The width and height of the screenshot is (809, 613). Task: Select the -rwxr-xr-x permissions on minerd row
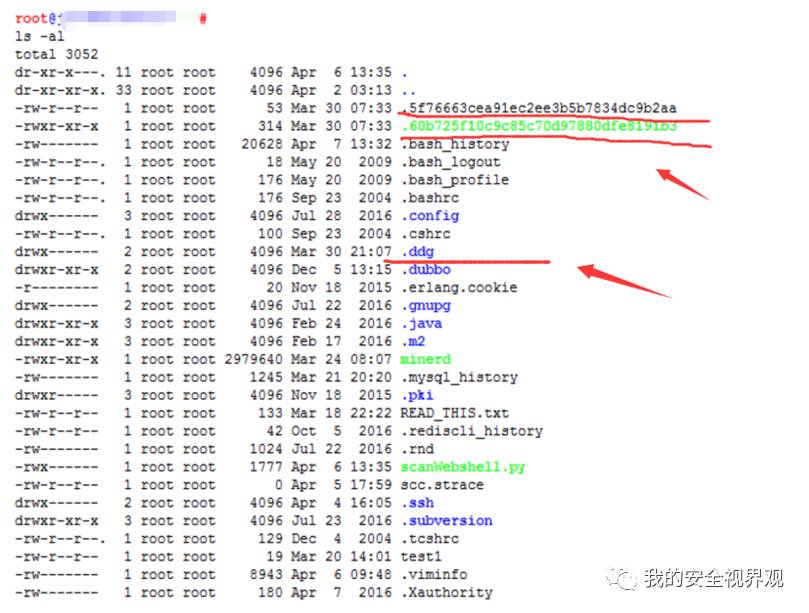click(56, 360)
